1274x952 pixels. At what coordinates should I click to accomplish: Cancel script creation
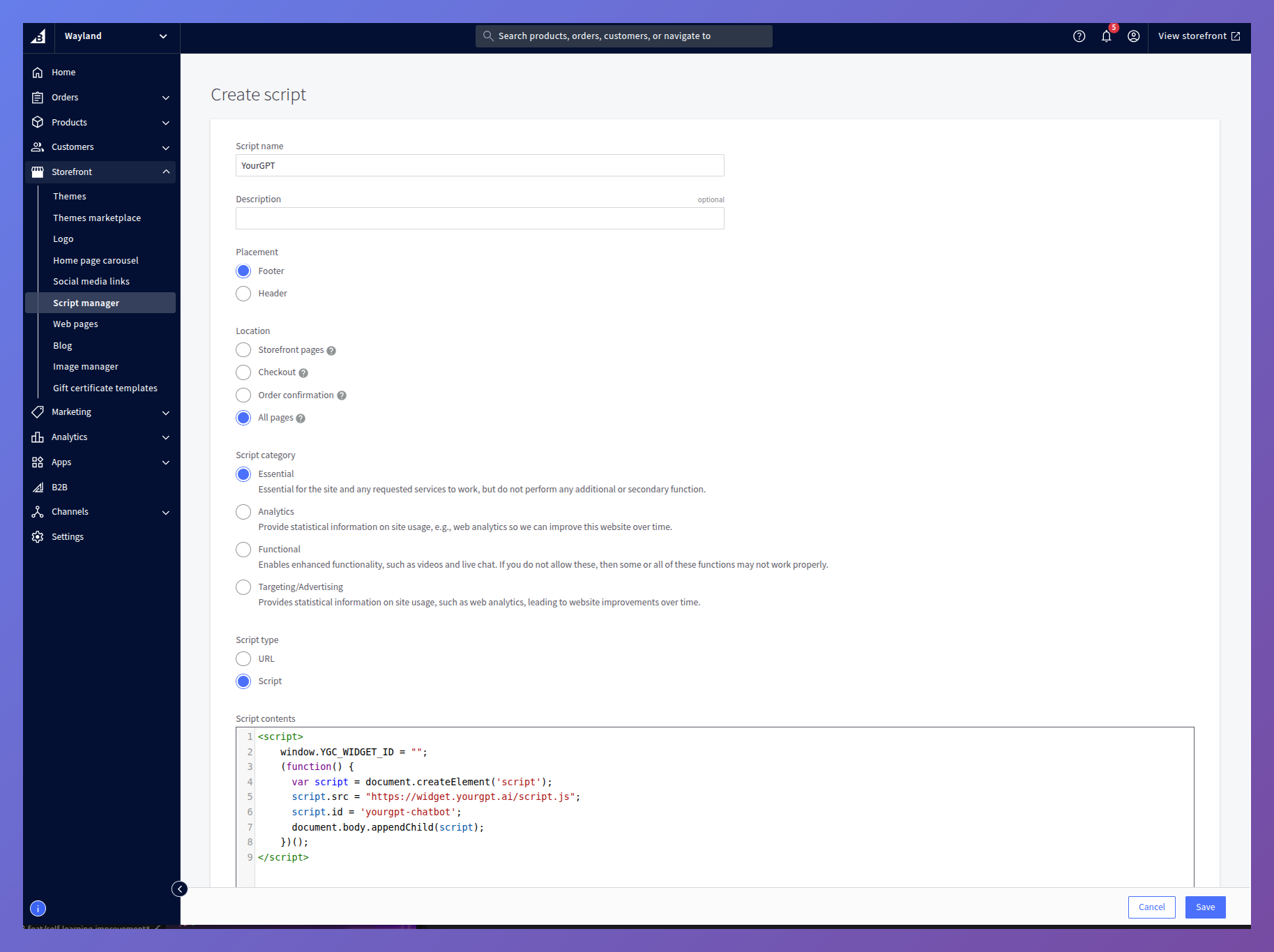click(1152, 907)
